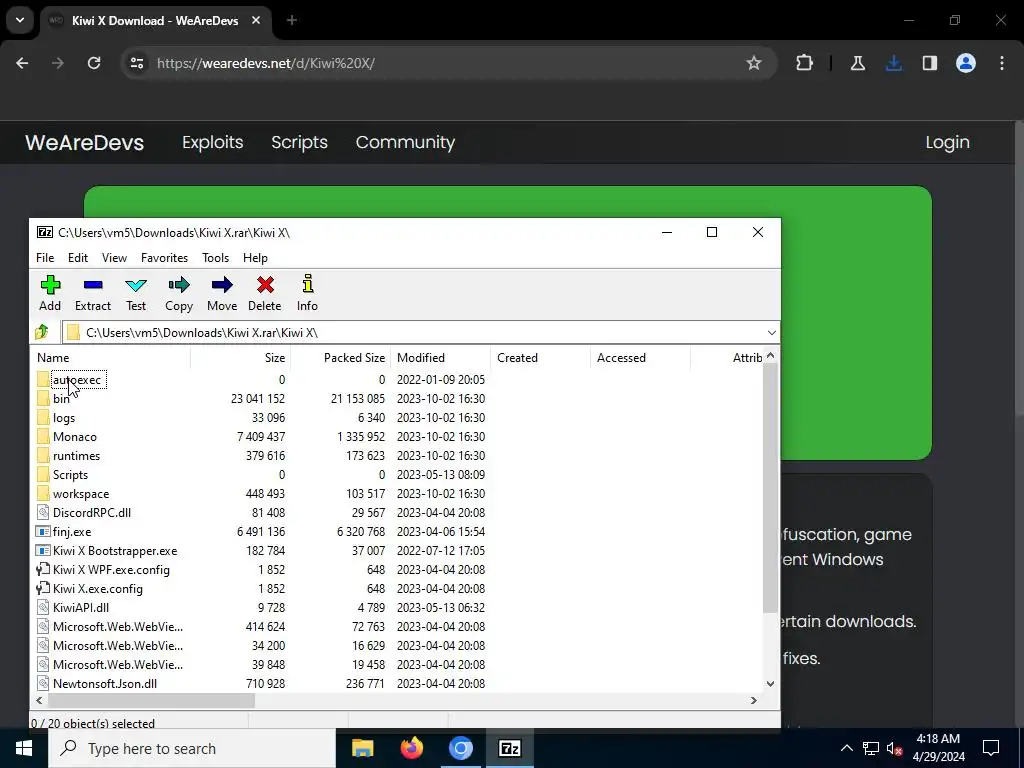Screen dimensions: 1024x768
Task: Click the 7-Zip taskbar icon
Action: click(509, 748)
